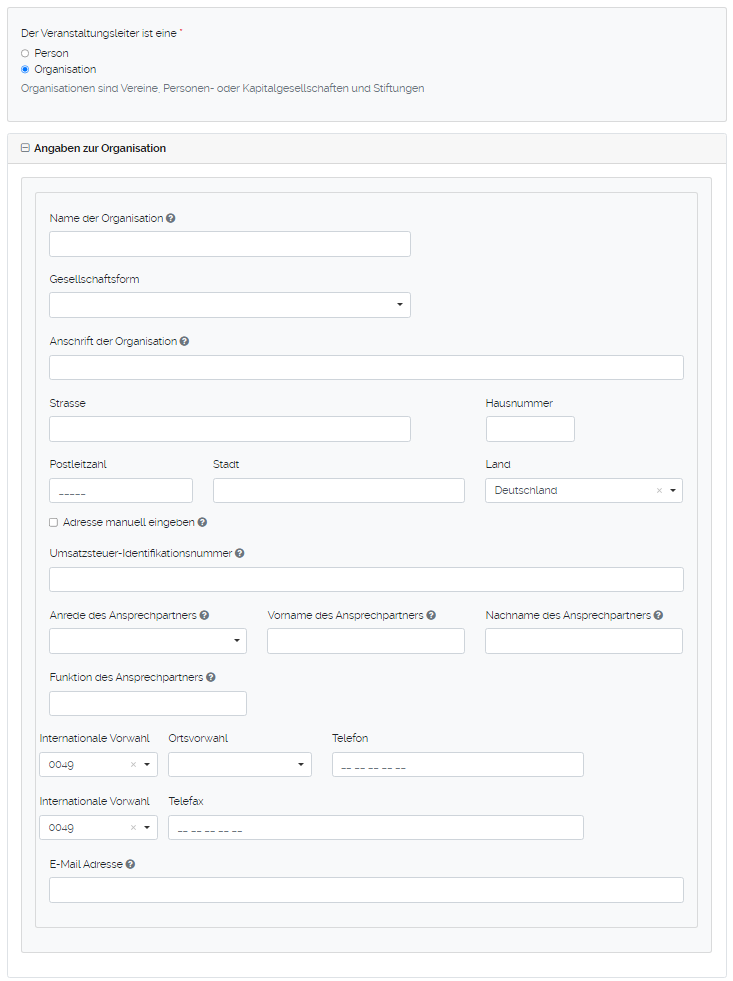Screen dimensions: 733x981
Task: Click help icon for Anrede des Ansprechpartners
Action: click(205, 616)
